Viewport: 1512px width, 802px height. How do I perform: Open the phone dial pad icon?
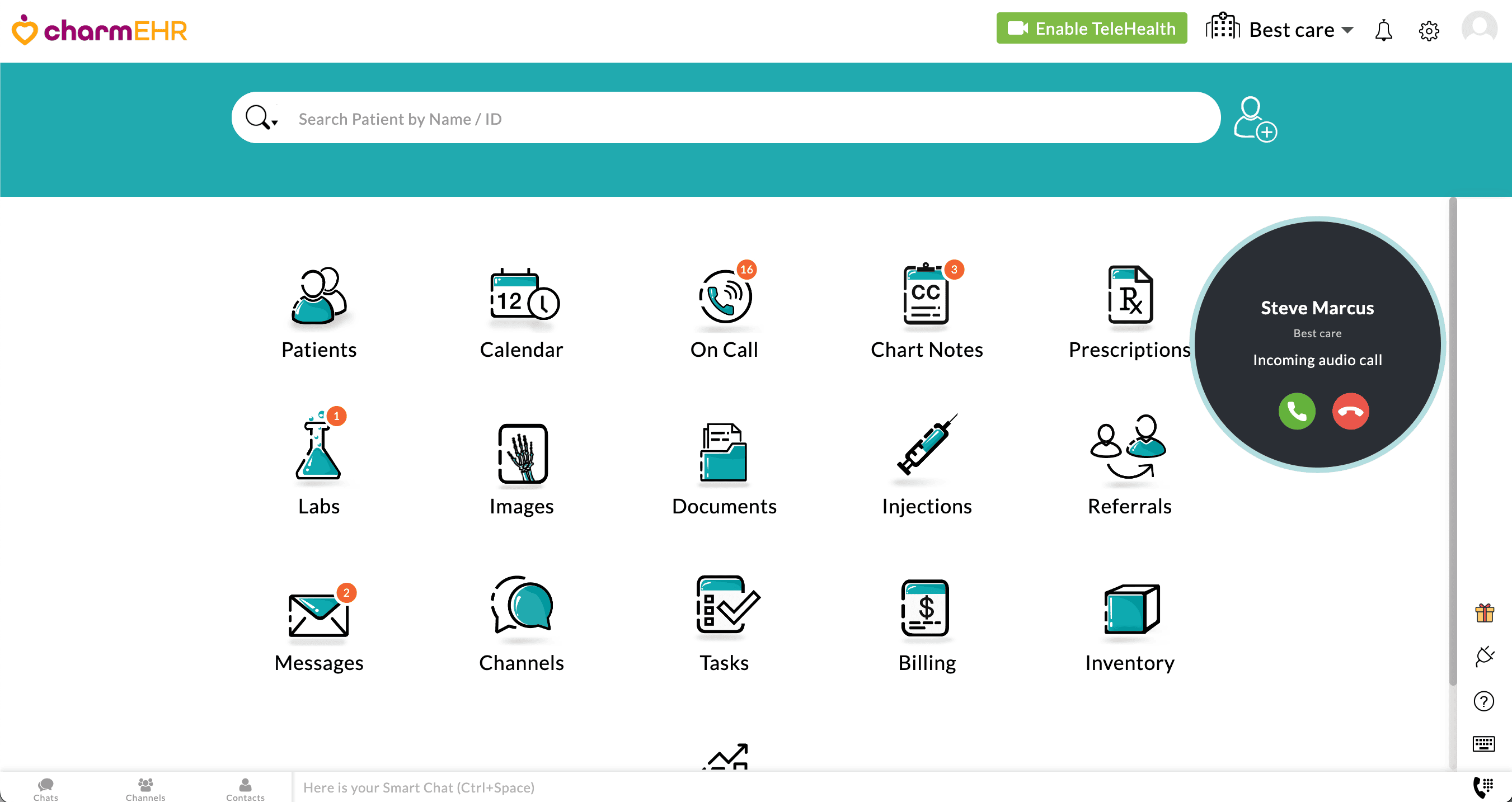click(x=1483, y=787)
